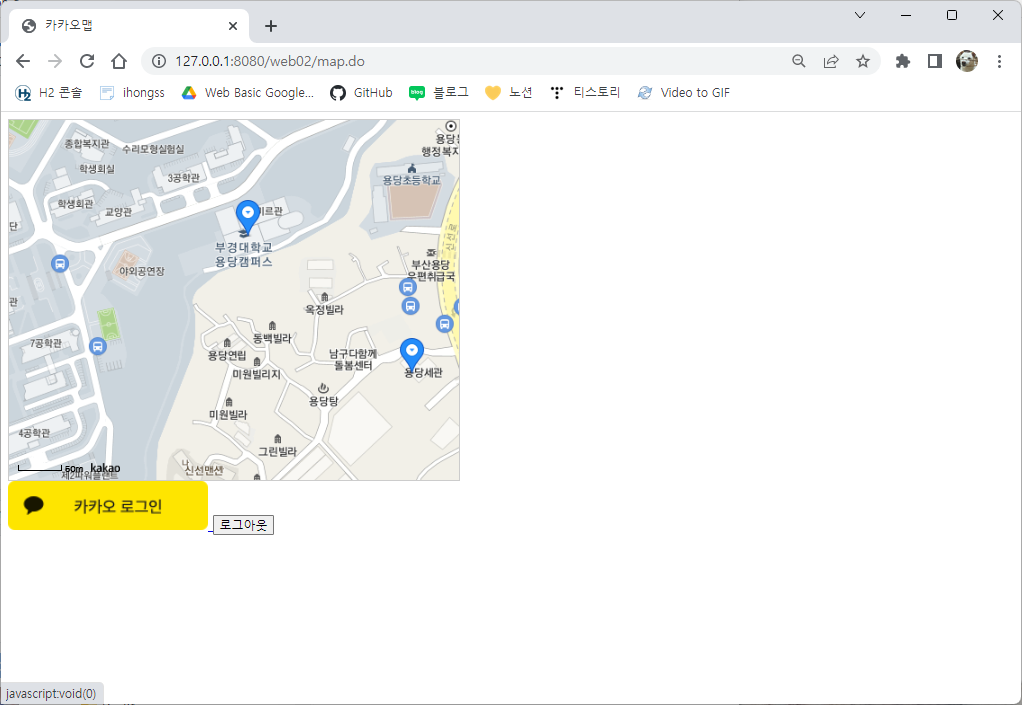Screen dimensions: 1022x705
Task: Click the 로그아웃 button
Action: 243,525
